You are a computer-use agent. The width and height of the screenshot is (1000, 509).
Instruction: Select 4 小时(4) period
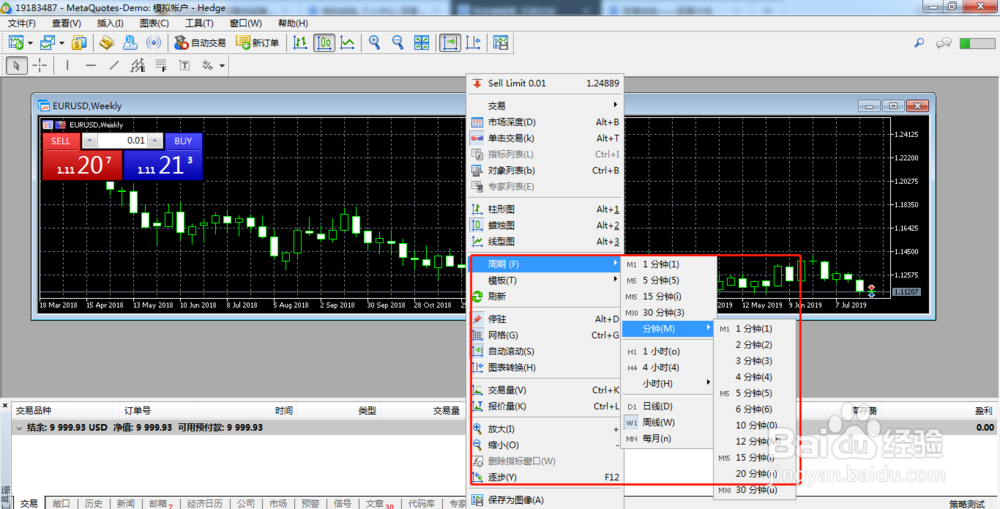(668, 367)
